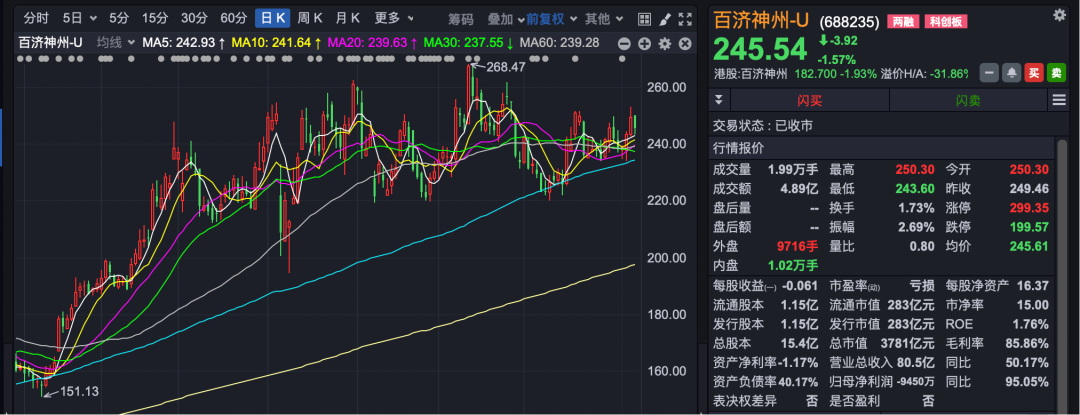
Task: Click the 百济神州-U chart title label
Action: (50, 43)
